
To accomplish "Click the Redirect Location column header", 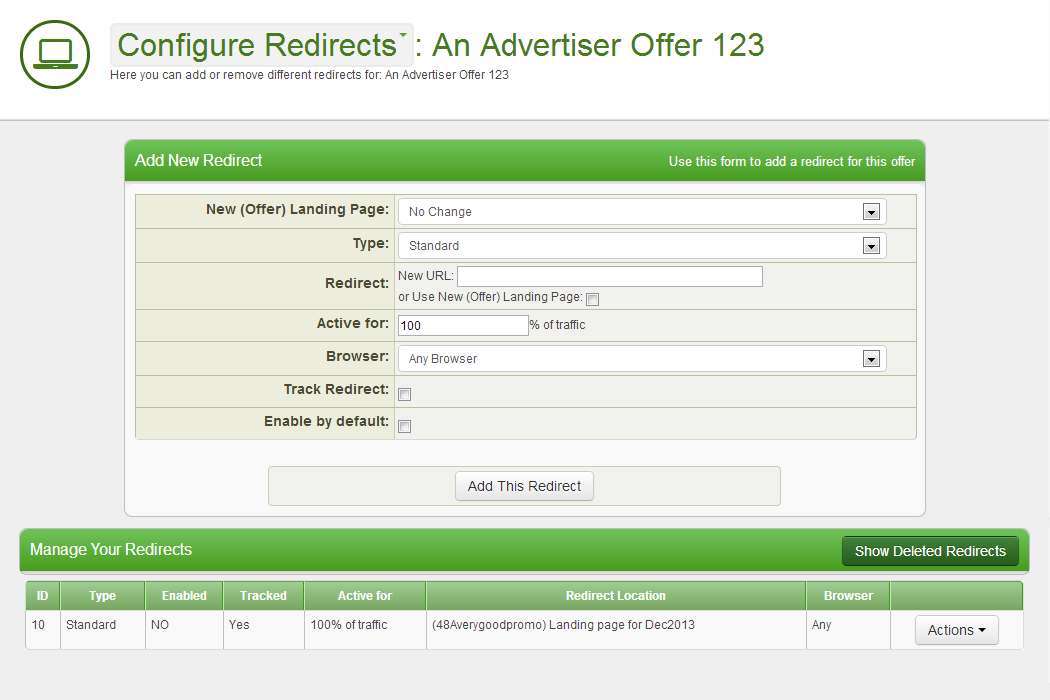I will click(615, 596).
